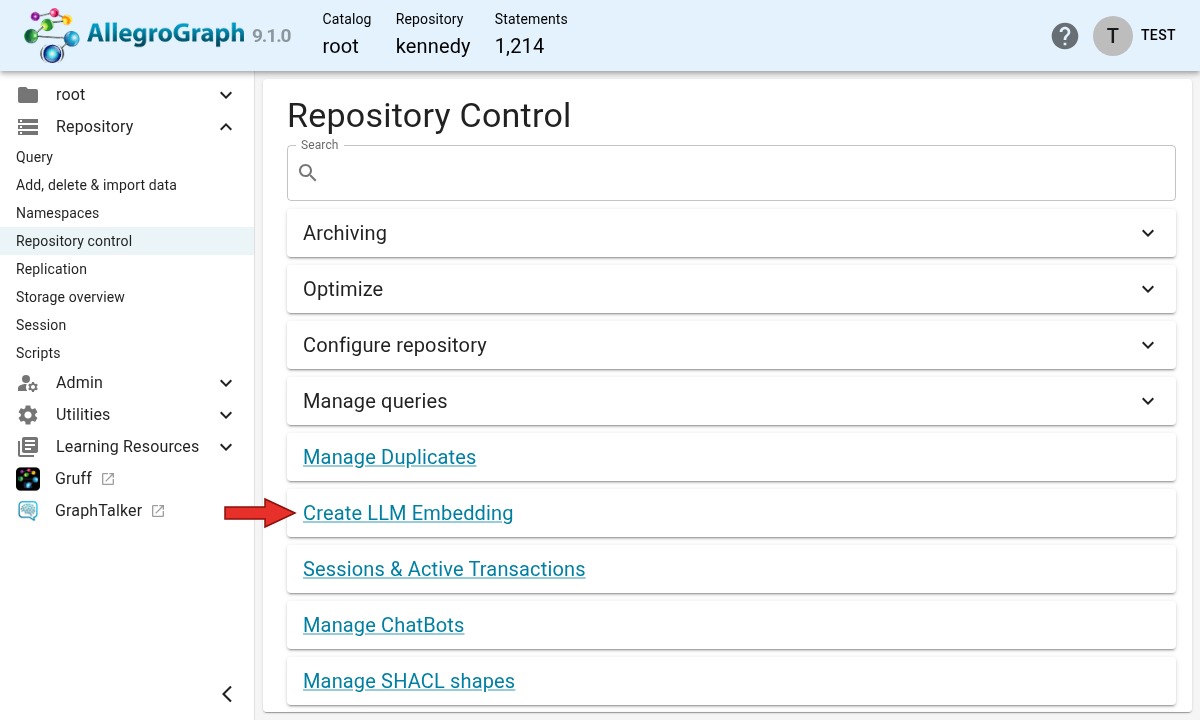Click the Utilities gear icon
Viewport: 1200px width, 720px height.
pyautogui.click(x=28, y=415)
